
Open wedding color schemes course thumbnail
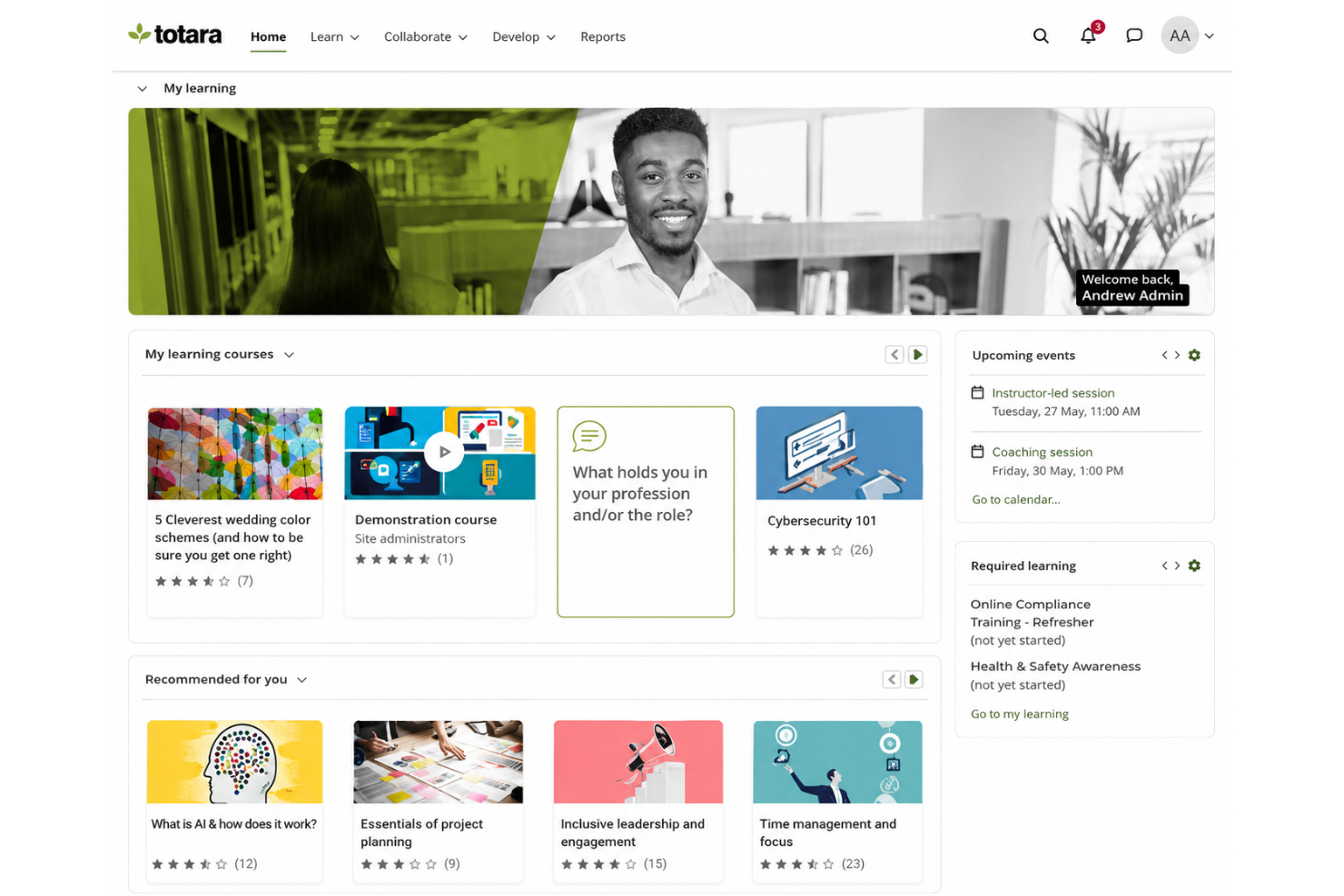coord(235,453)
